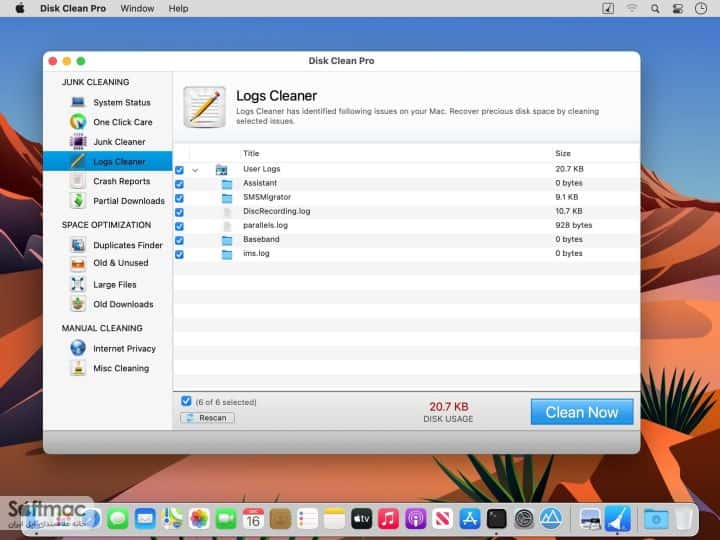Screen dimensions: 720x540
Task: Open the Window menu
Action: pos(137,8)
